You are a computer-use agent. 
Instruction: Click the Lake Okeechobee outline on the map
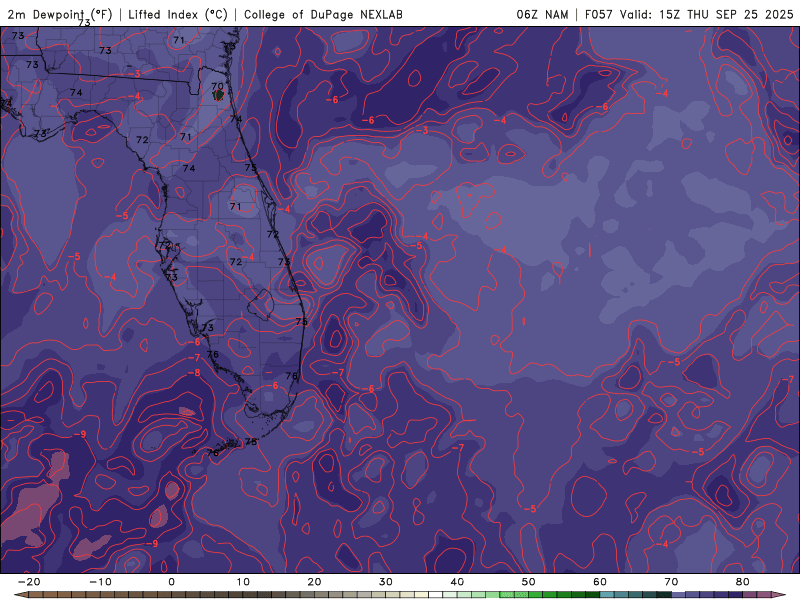tap(261, 305)
